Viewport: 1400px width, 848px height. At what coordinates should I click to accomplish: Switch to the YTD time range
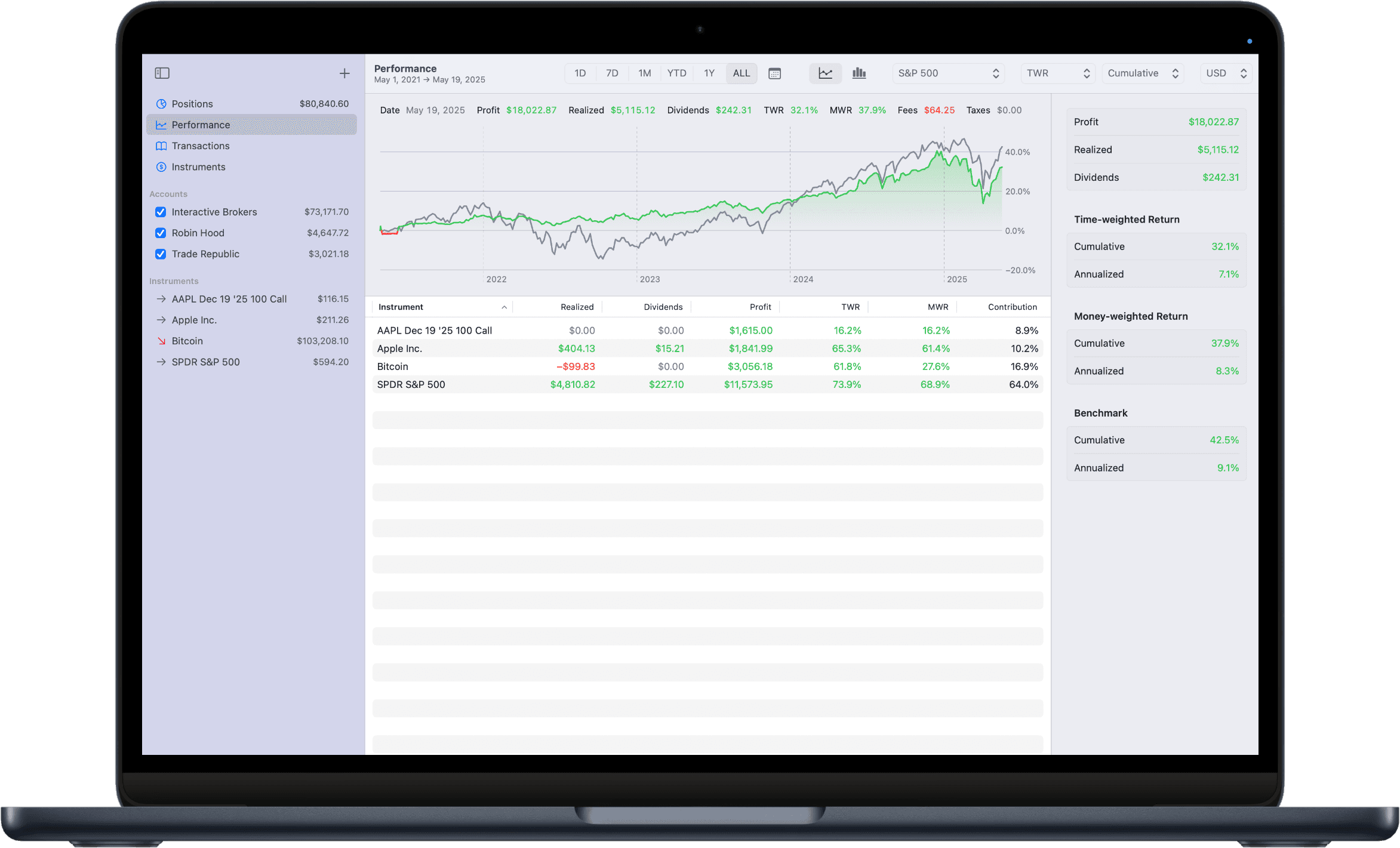click(x=676, y=73)
